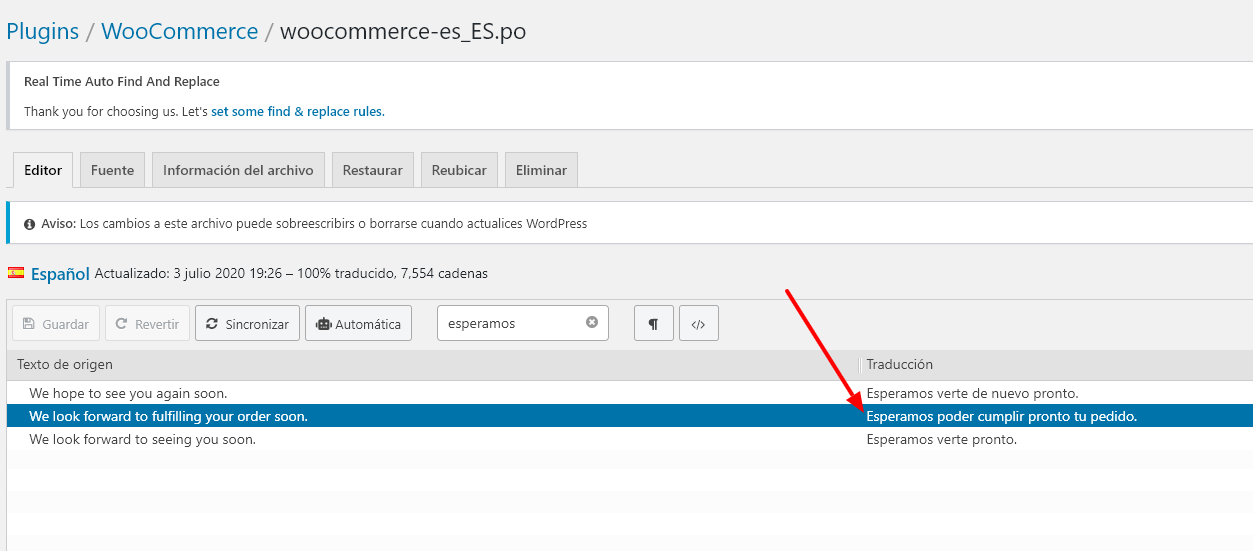The height and width of the screenshot is (551, 1253).
Task: Click the info icon beside 'Aviso'
Action: click(29, 224)
